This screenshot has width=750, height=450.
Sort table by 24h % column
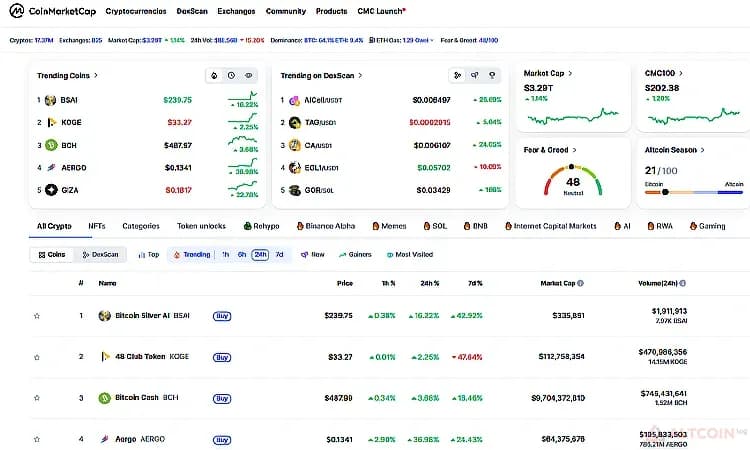coord(430,284)
